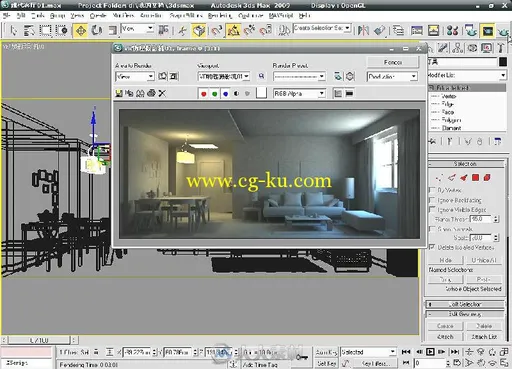Click the white color swatch in frame window
Viewport: 512px width, 369px height.
(x=261, y=93)
